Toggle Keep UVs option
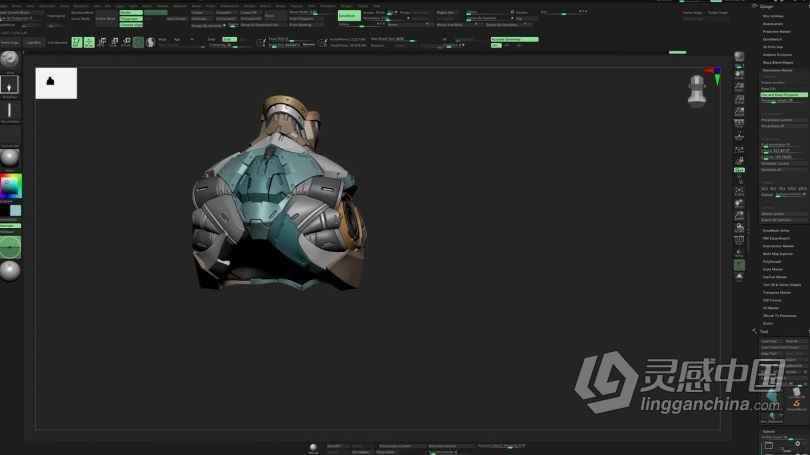810x455 pixels. (784, 89)
